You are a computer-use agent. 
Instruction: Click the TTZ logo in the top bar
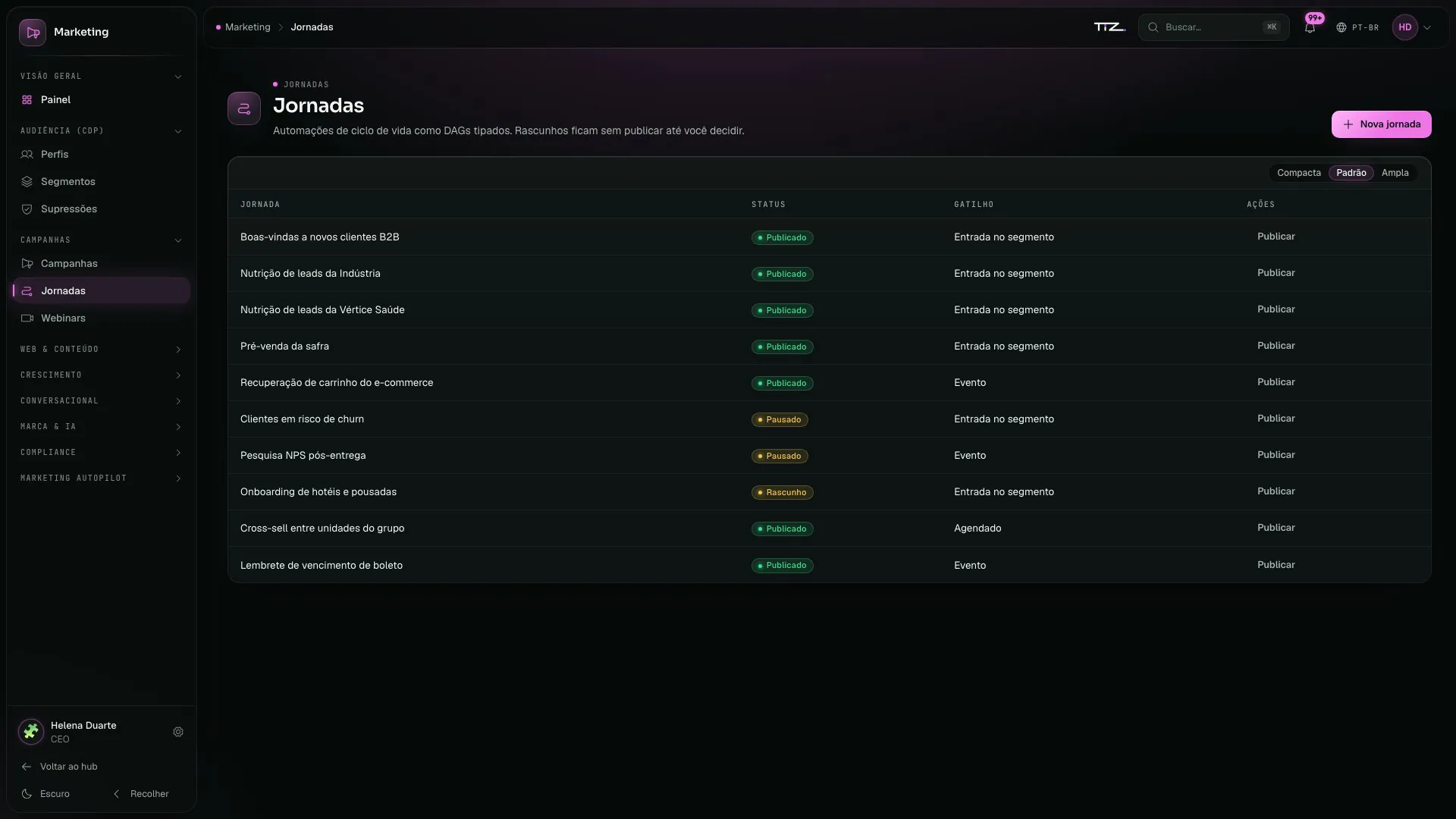(1109, 27)
